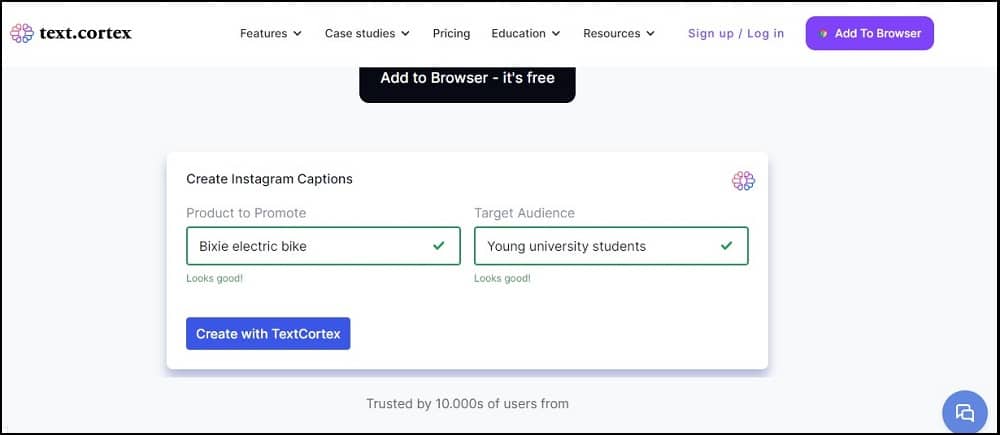The height and width of the screenshot is (435, 1000).
Task: Click into the Young university students input field
Action: tap(611, 246)
